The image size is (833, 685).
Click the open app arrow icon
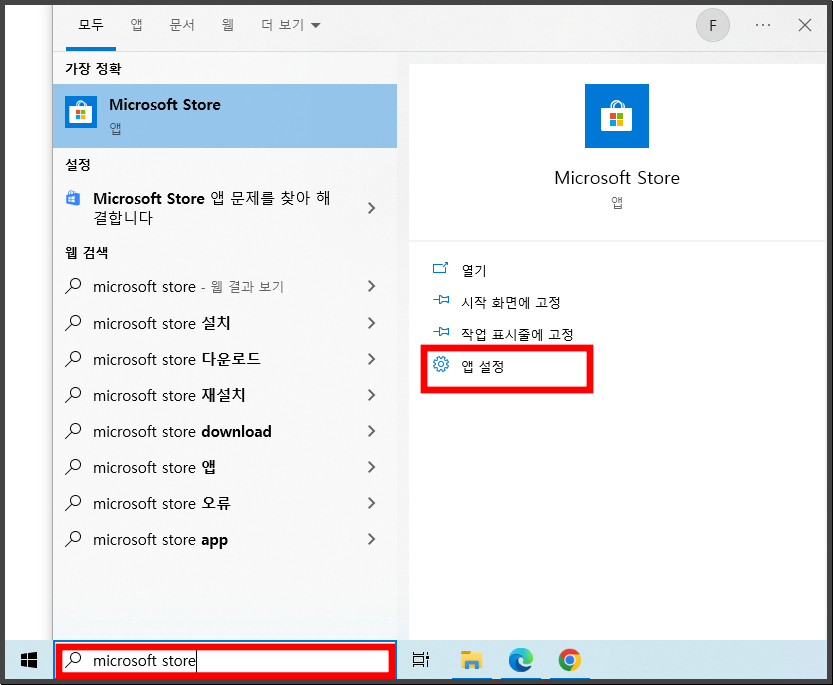(440, 268)
